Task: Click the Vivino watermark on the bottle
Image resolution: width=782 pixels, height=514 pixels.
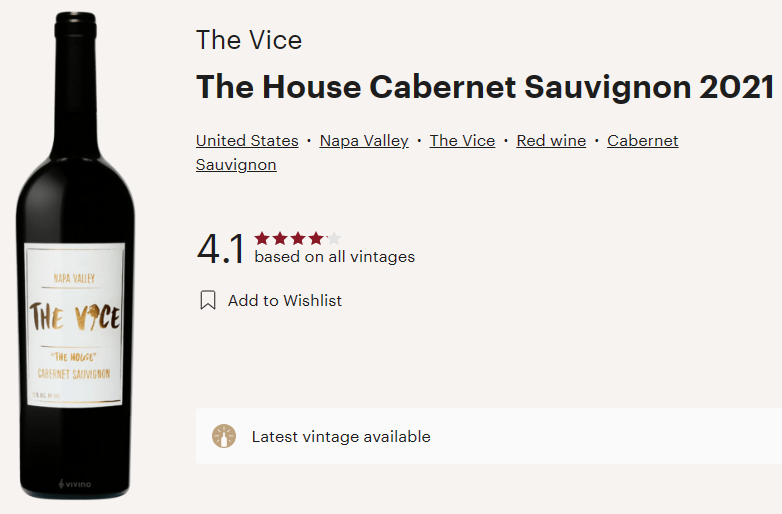Action: click(75, 485)
